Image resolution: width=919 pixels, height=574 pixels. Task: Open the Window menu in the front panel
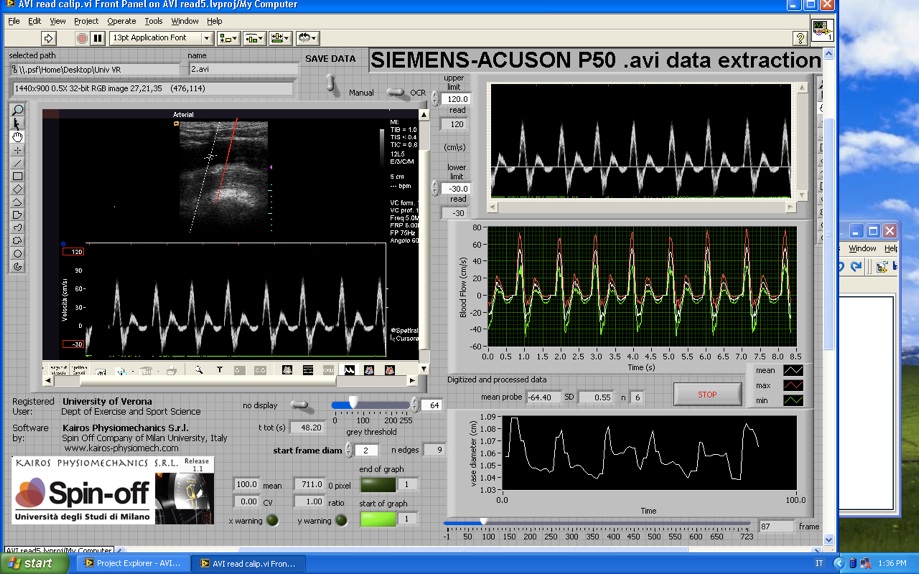click(x=185, y=21)
